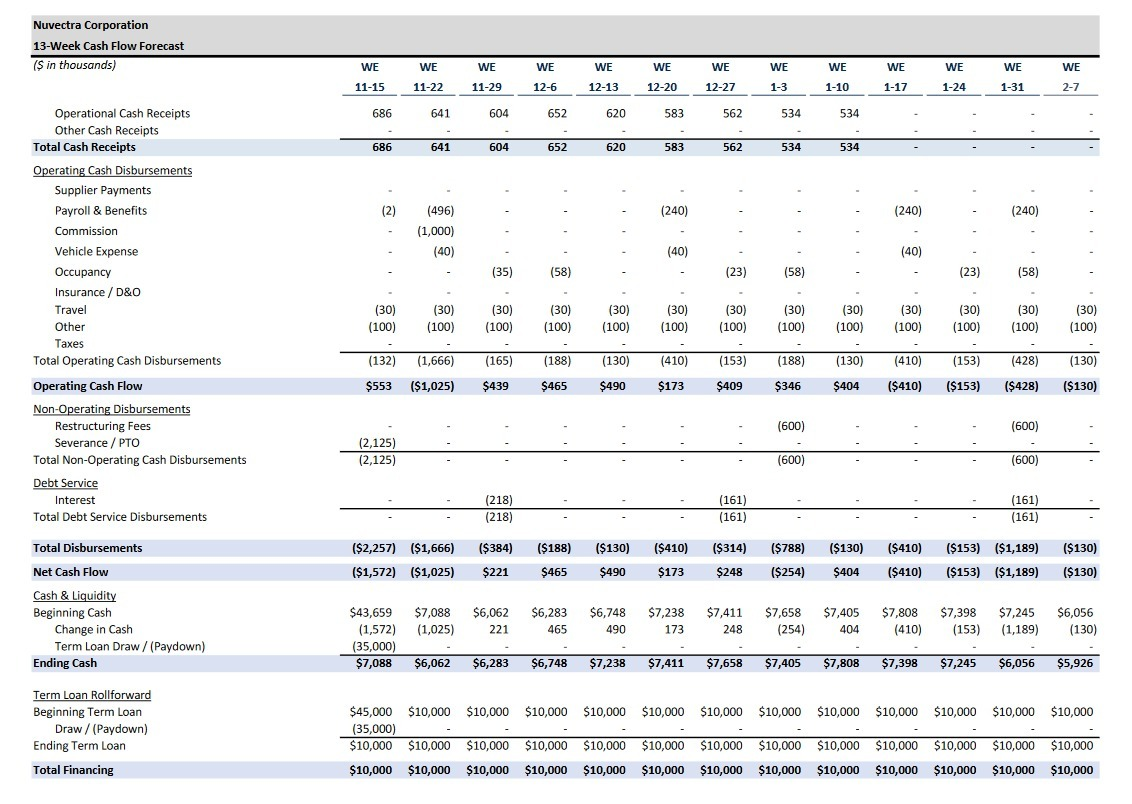This screenshot has width=1132, height=804.
Task: Click the Total Cash Receipts row label
Action: pyautogui.click(x=84, y=147)
